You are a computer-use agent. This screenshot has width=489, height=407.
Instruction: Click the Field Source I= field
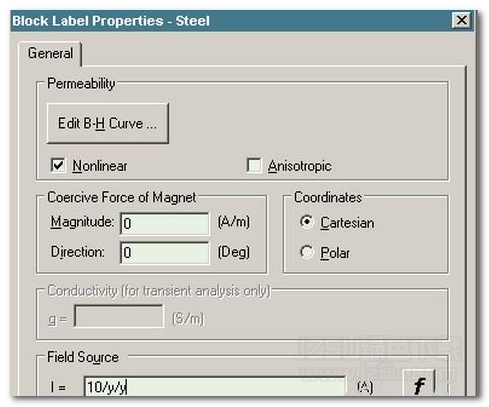tap(215, 386)
